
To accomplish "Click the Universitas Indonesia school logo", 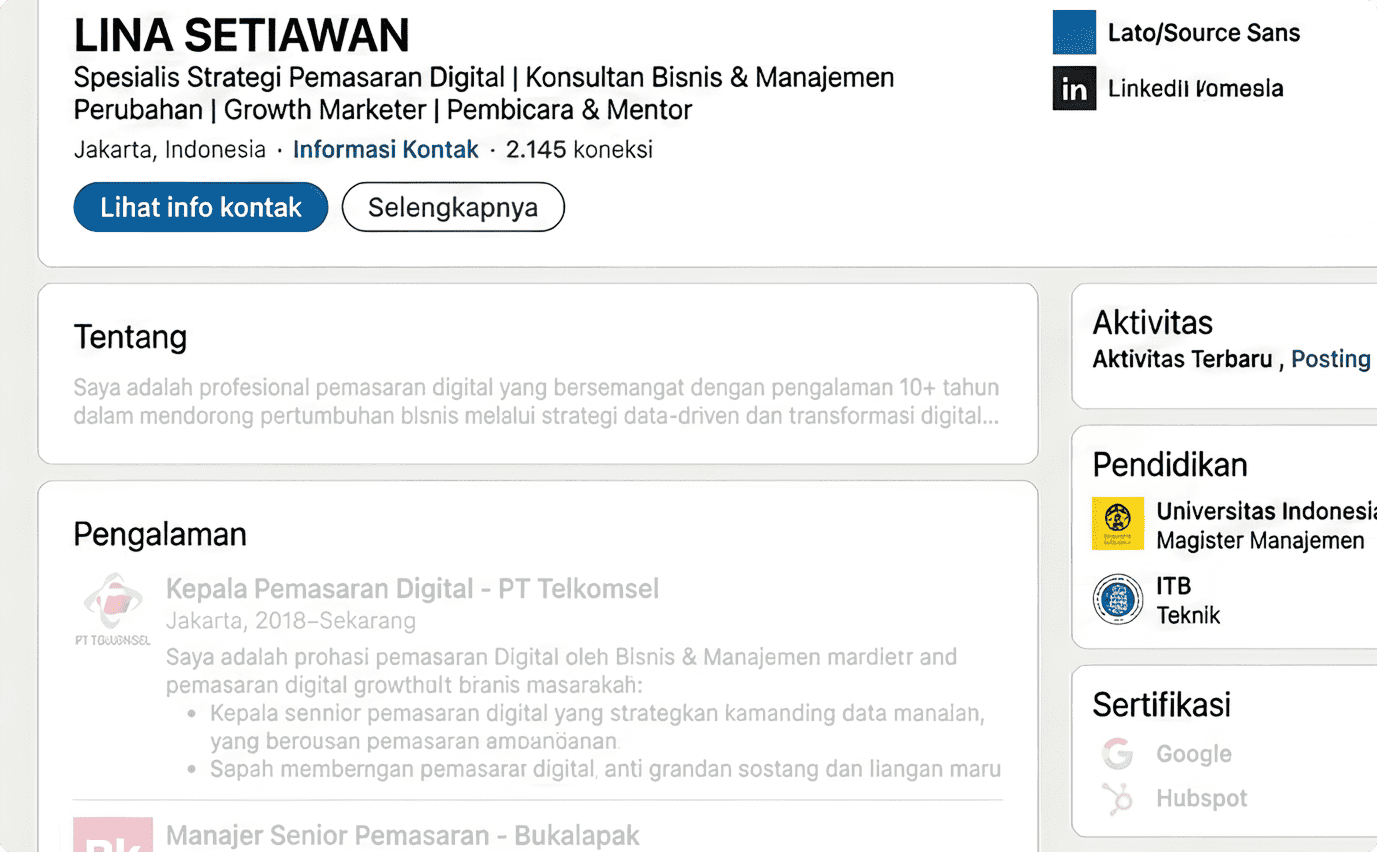I will coord(1117,524).
